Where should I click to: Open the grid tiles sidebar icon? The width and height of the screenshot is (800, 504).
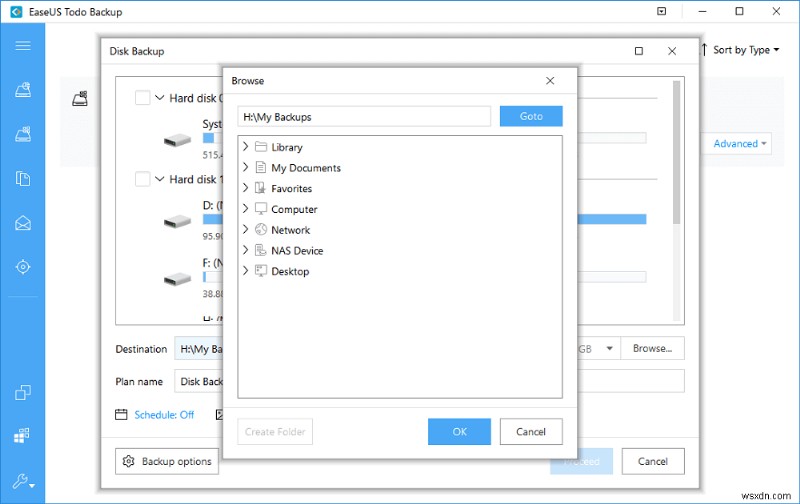[x=21, y=436]
